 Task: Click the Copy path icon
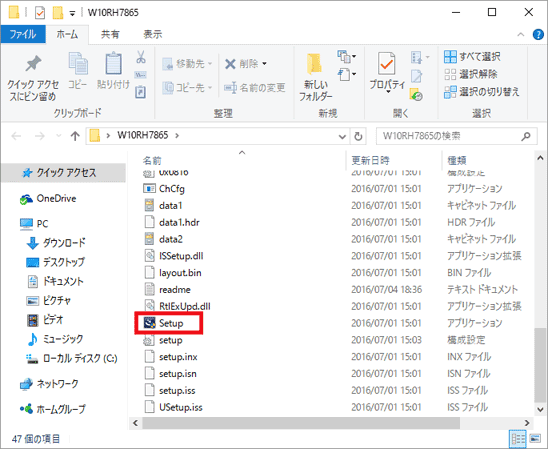(140, 75)
